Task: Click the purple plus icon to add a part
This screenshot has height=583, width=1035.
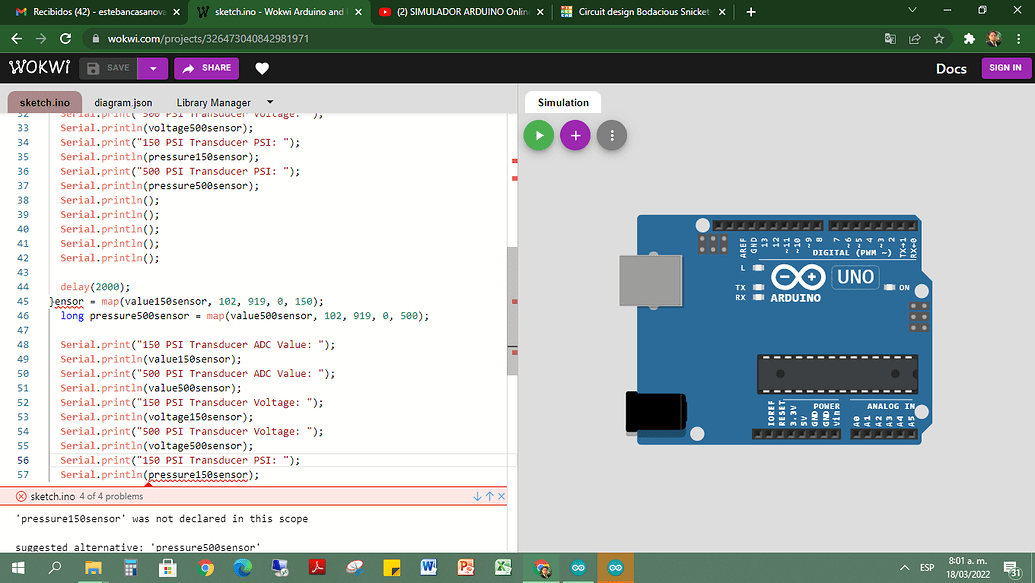Action: coord(575,134)
